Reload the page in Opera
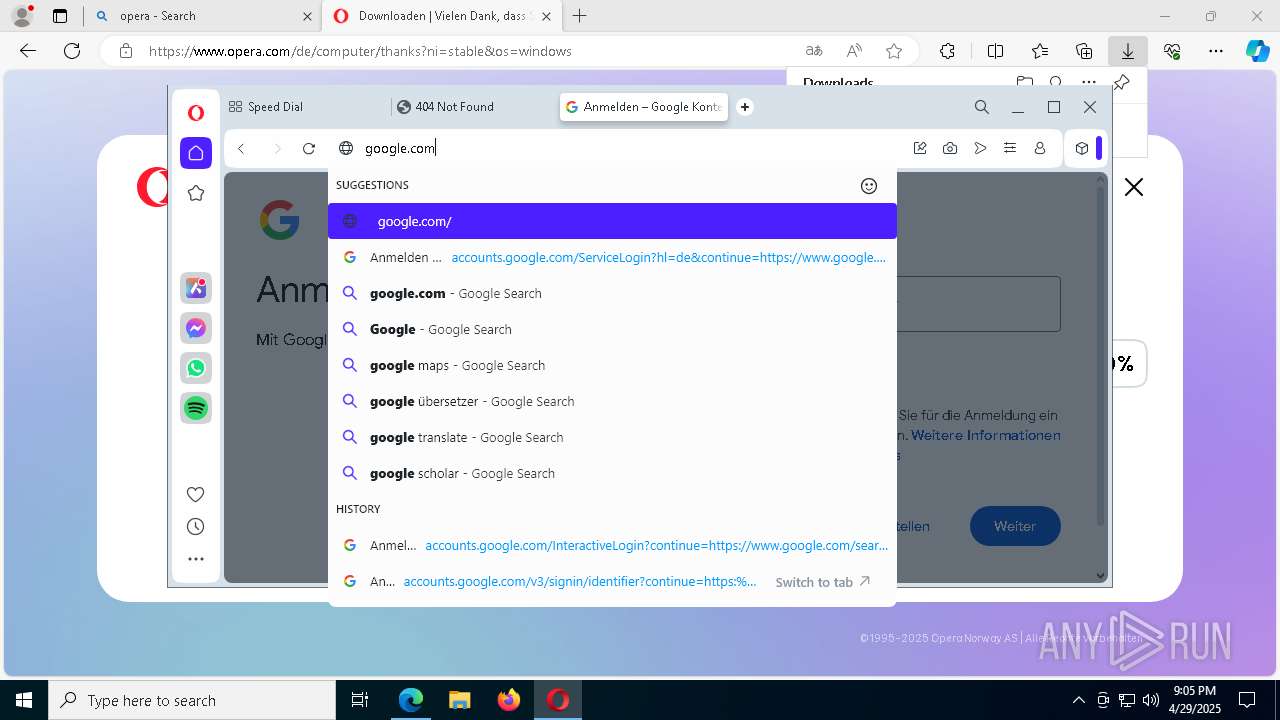This screenshot has height=720, width=1280. [x=309, y=148]
